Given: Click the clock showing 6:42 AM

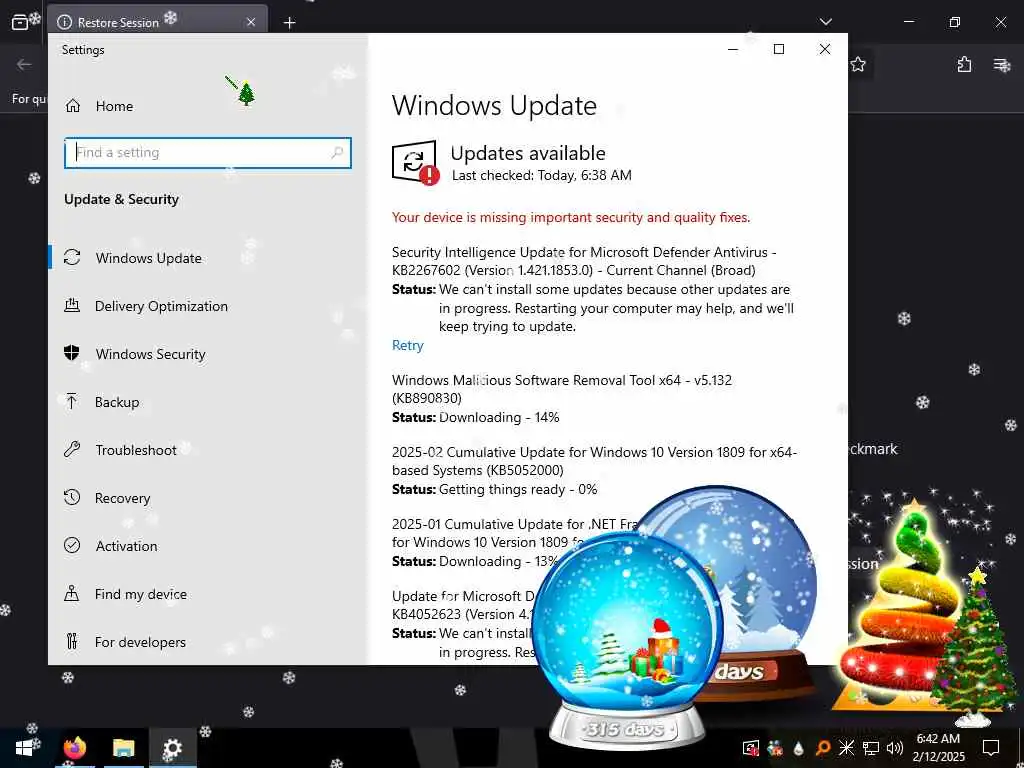Looking at the screenshot, I should pos(938,739).
